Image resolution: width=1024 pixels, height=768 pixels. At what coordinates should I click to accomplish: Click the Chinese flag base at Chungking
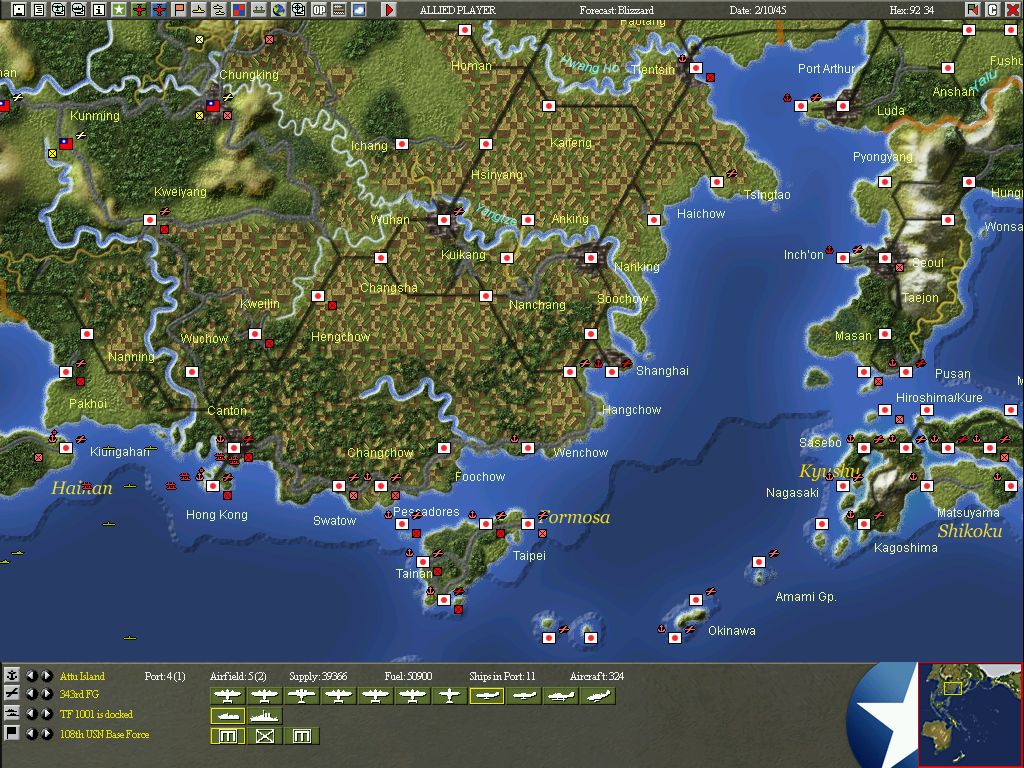(x=212, y=104)
